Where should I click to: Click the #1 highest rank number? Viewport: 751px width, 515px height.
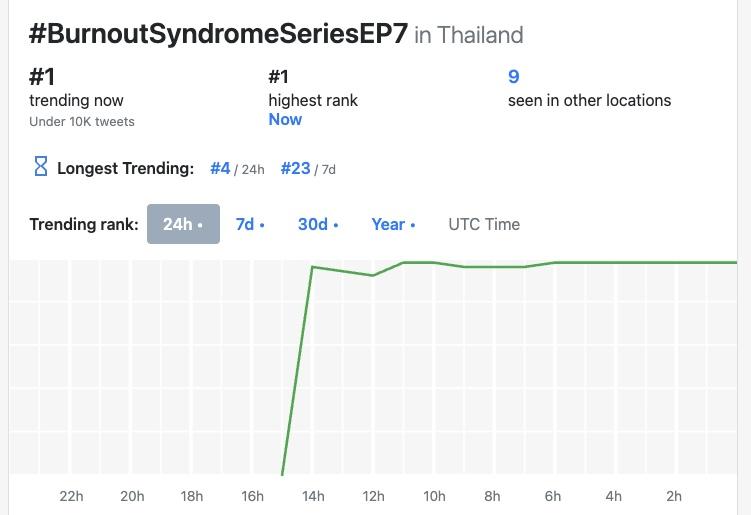pos(279,77)
